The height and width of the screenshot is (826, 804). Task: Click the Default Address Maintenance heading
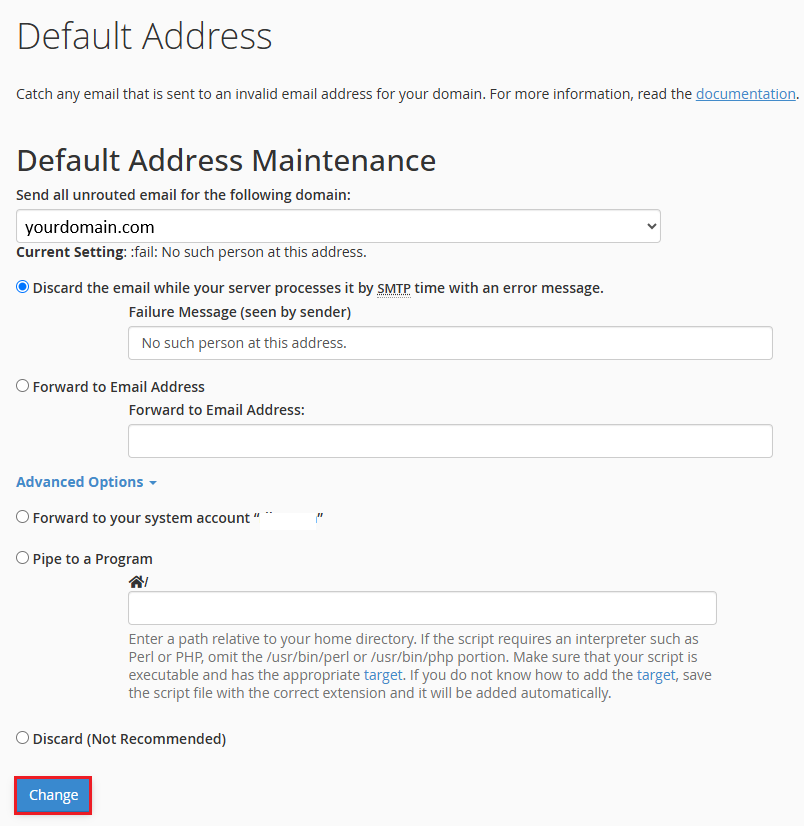click(226, 160)
